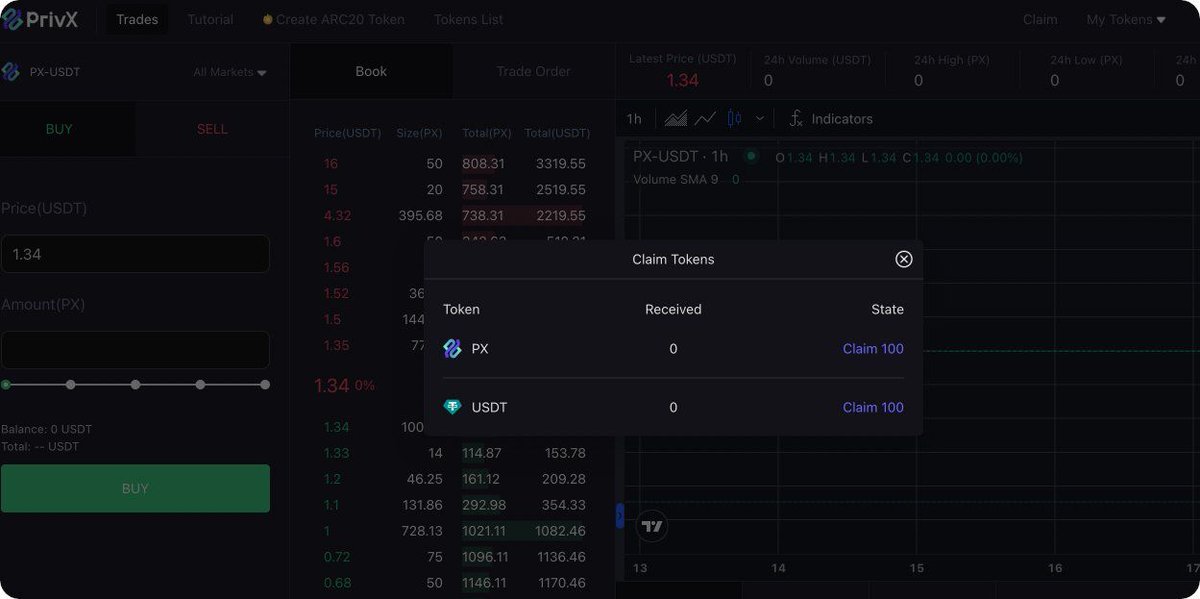Select the SELL tab
Screen dimensions: 1200x599
coord(212,129)
